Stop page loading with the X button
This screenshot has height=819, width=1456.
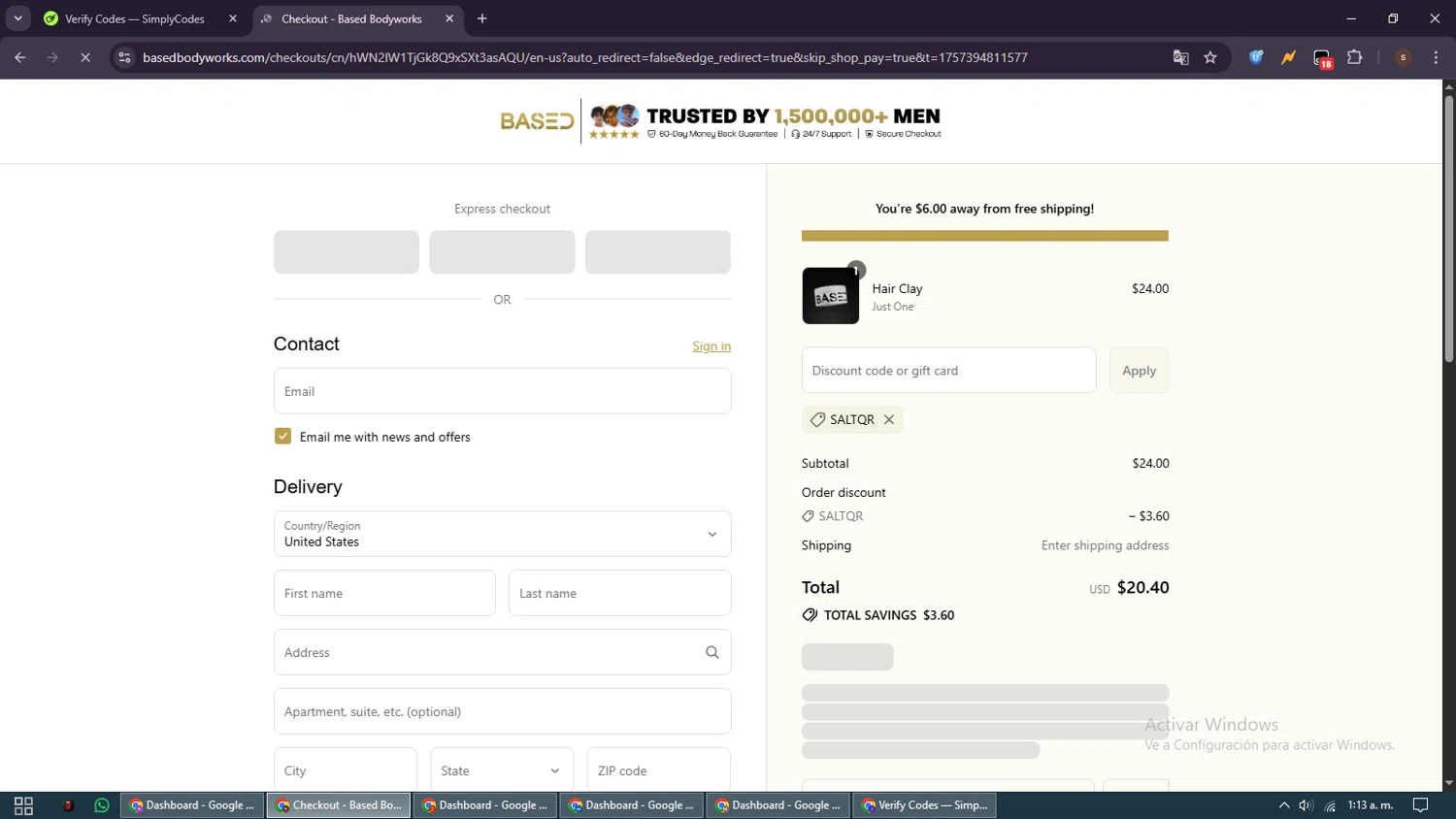[x=85, y=57]
